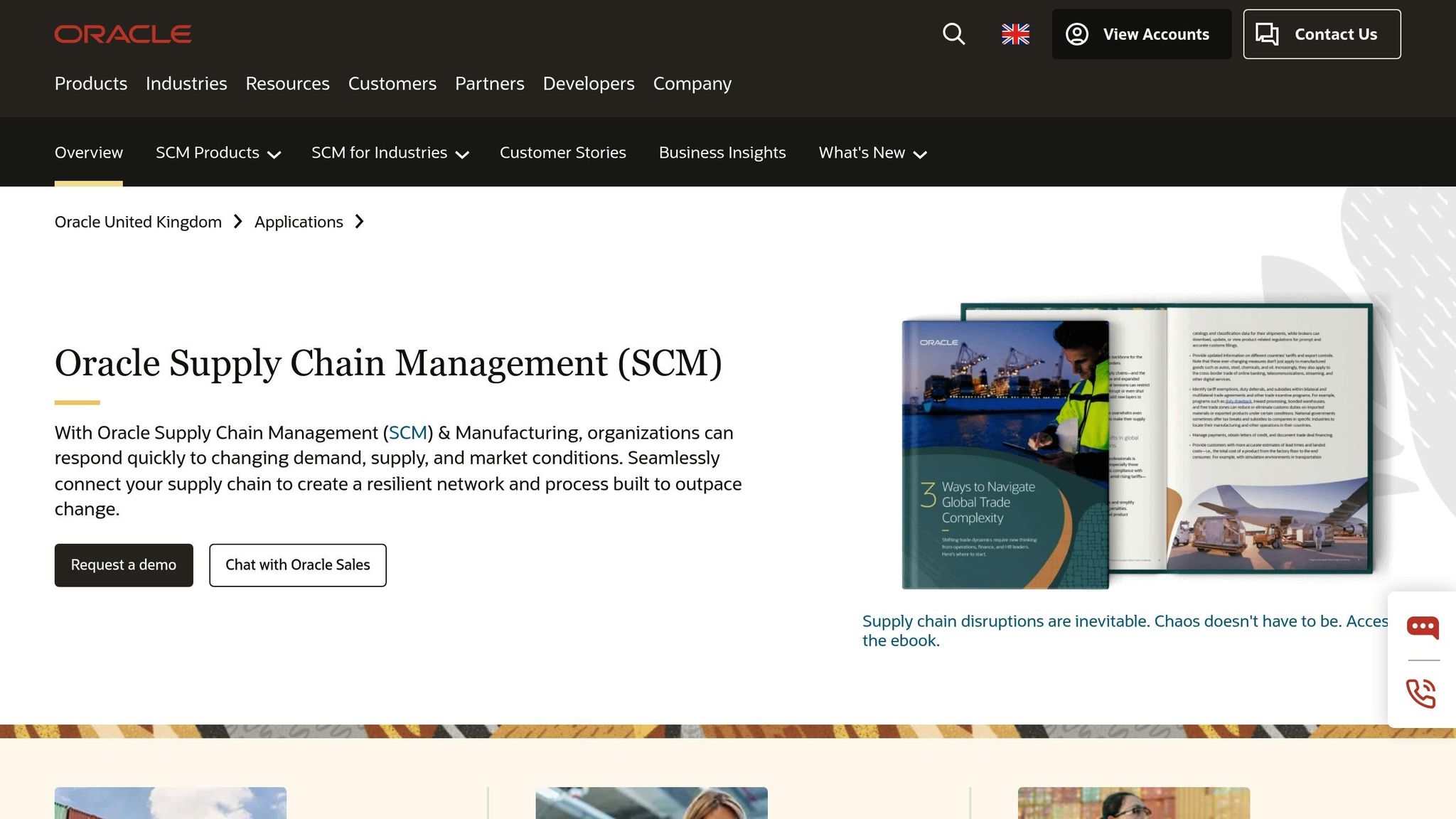Image resolution: width=1456 pixels, height=819 pixels.
Task: Click Contact Us button
Action: click(x=1322, y=34)
